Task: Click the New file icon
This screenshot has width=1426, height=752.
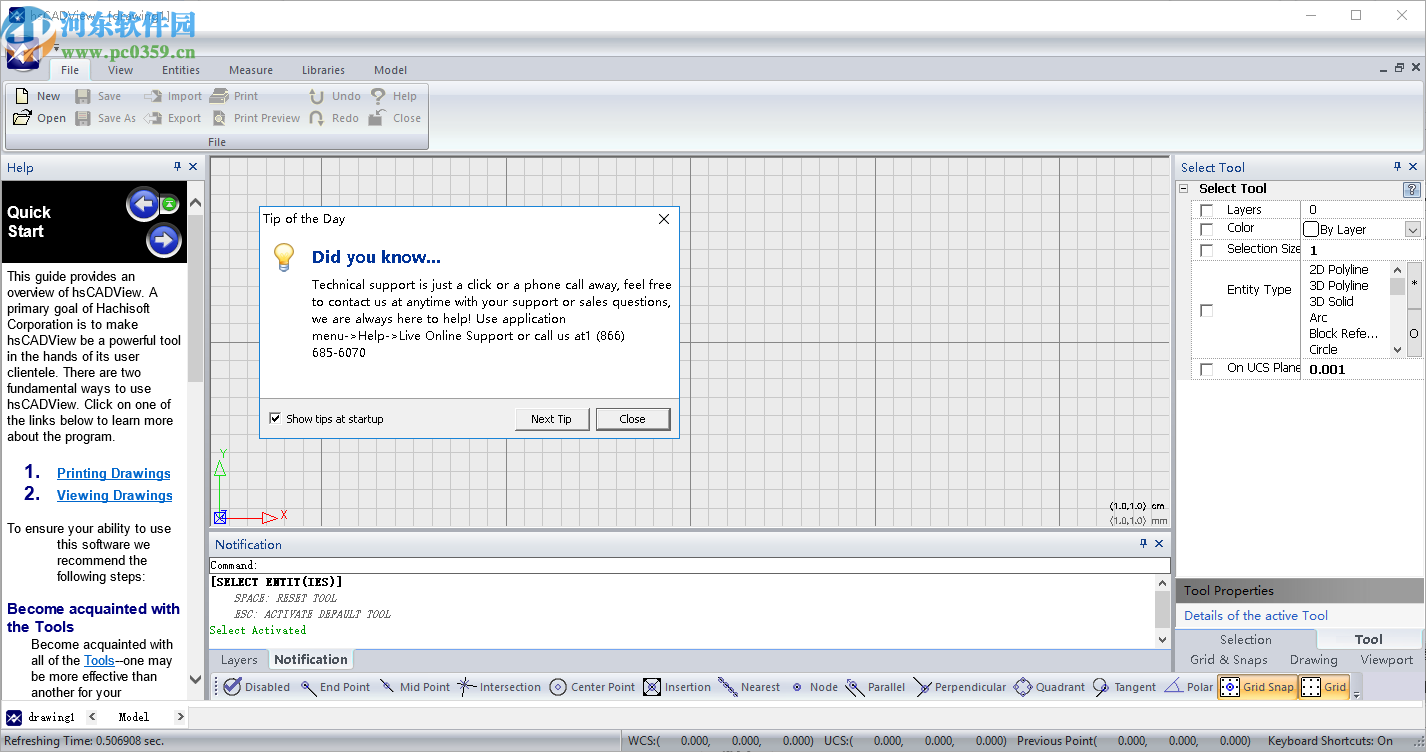Action: 22,96
